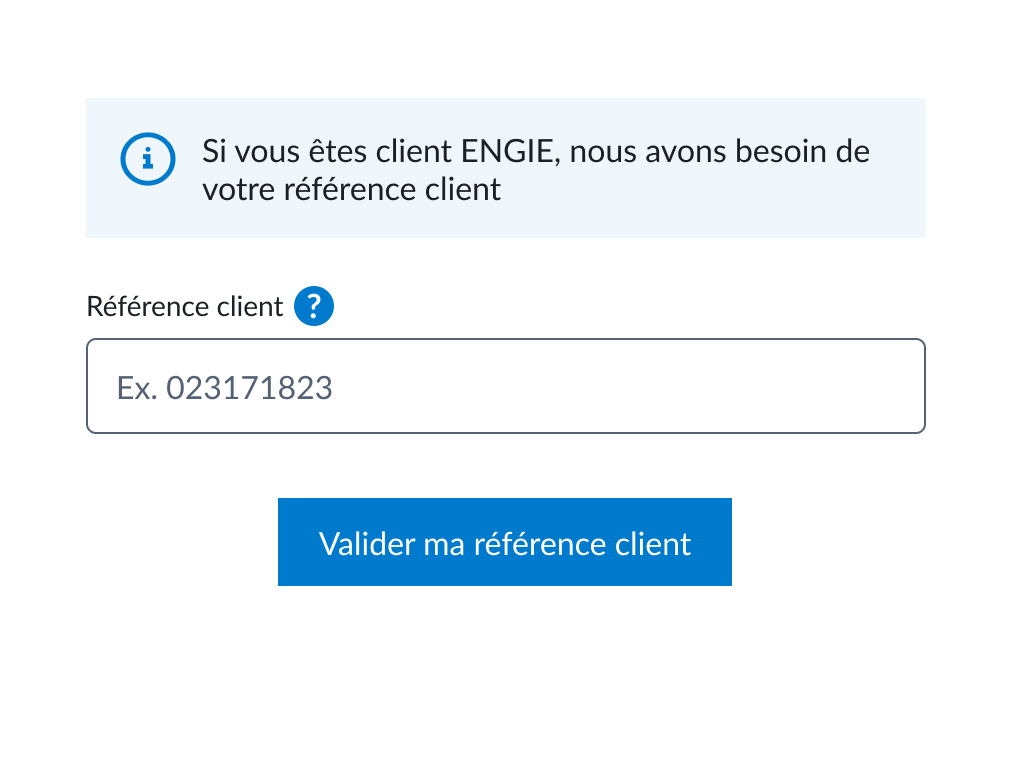Click the circled info icon in banner
The image size is (1012, 760).
tap(148, 158)
